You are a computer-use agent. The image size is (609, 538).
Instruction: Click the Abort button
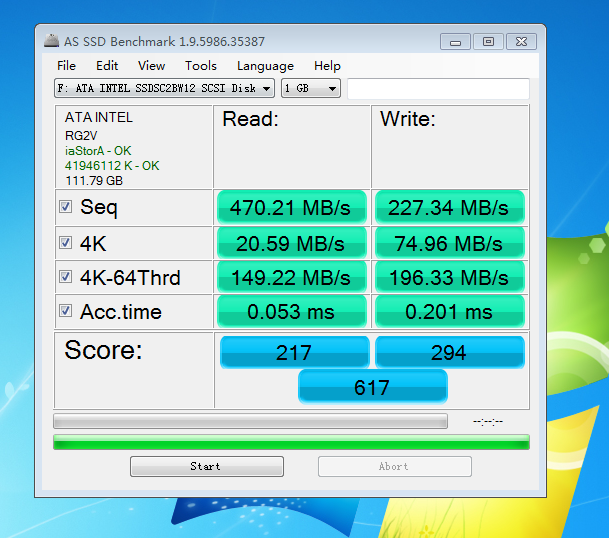click(x=395, y=466)
